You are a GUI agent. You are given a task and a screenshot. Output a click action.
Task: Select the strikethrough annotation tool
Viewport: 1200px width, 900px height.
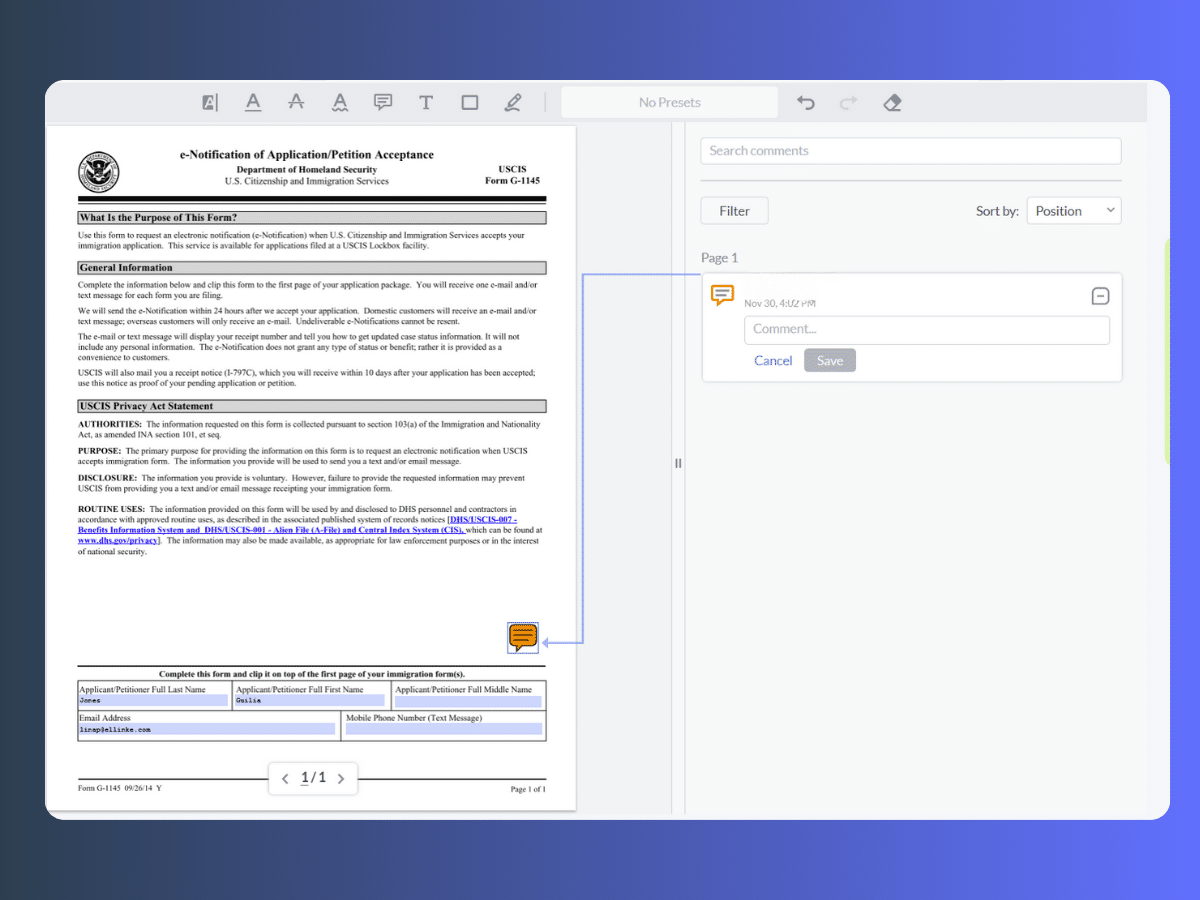point(296,102)
